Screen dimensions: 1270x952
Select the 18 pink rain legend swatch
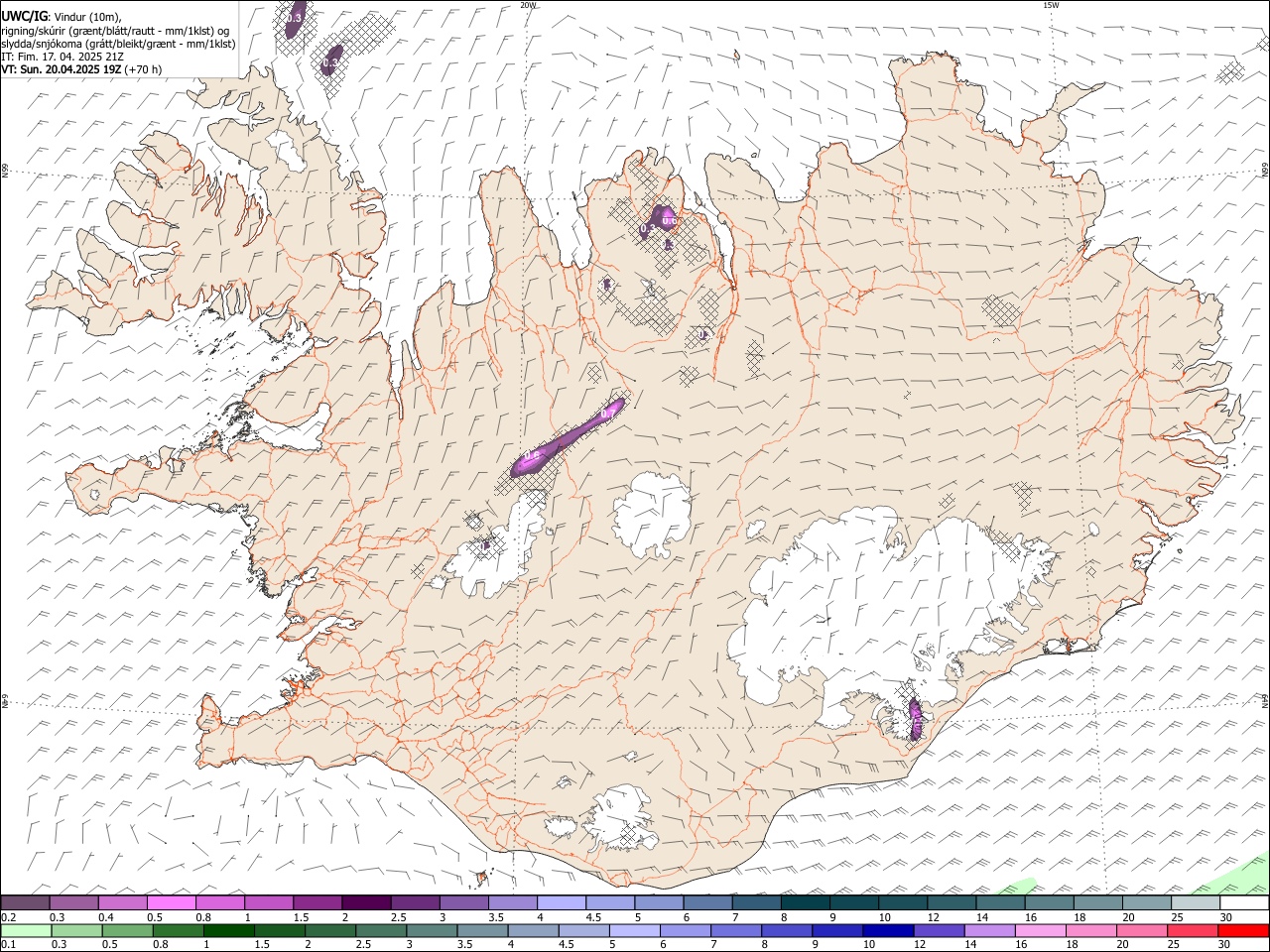pyautogui.click(x=1091, y=930)
